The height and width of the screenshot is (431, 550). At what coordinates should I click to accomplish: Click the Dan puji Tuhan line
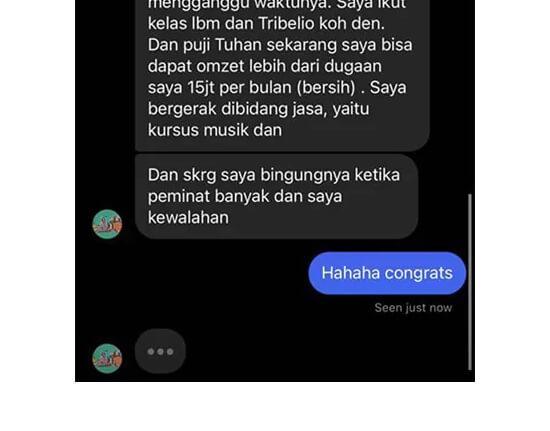coord(280,45)
